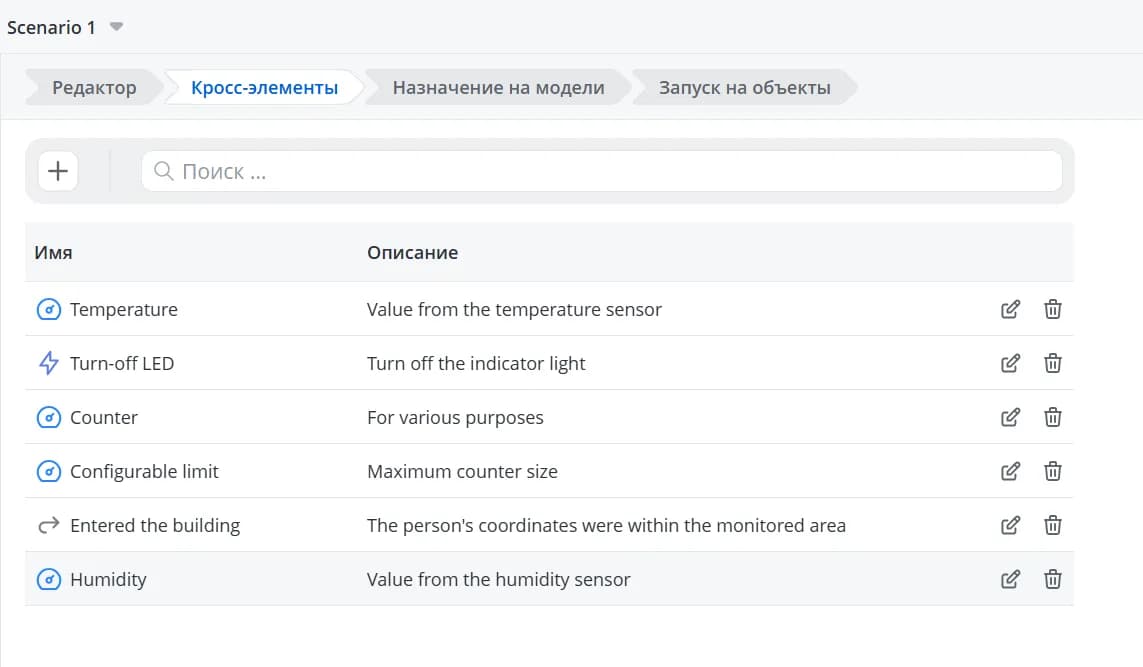Select the Кросс-элементы tab
Image resolution: width=1143 pixels, height=667 pixels.
pos(265,87)
